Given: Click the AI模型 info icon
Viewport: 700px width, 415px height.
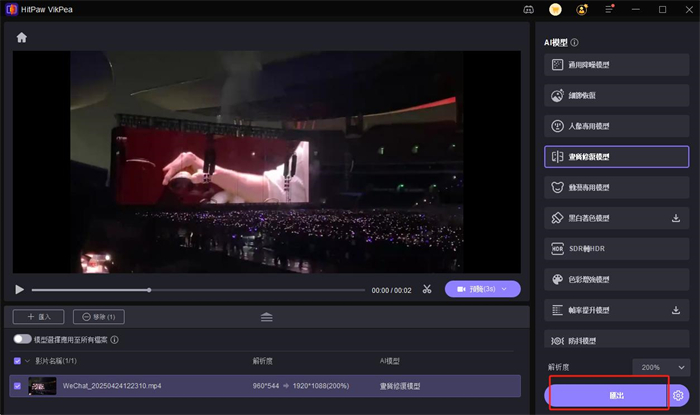Looking at the screenshot, I should [x=575, y=43].
